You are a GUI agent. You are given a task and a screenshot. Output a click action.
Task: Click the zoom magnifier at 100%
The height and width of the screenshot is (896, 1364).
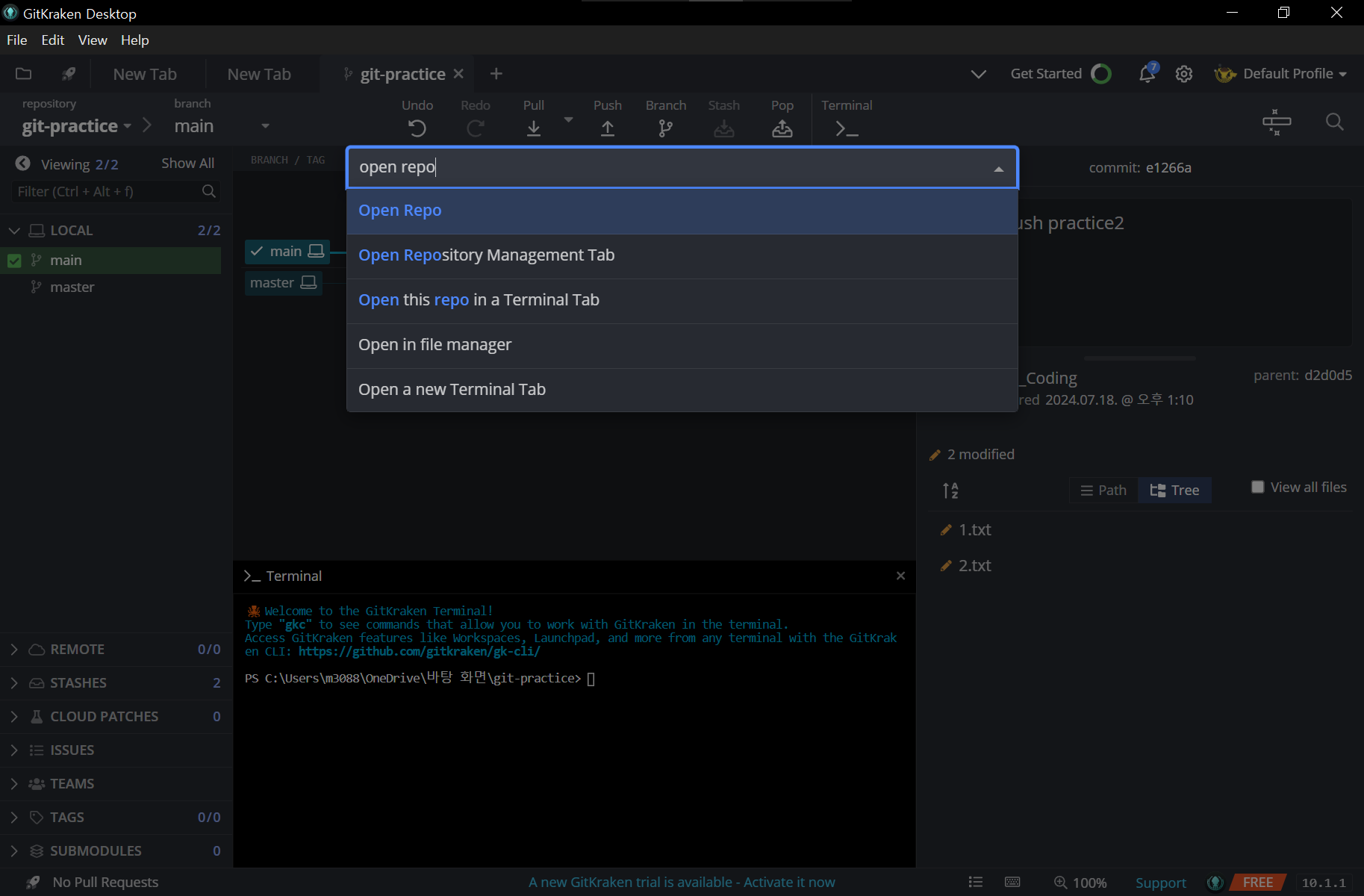1060,882
